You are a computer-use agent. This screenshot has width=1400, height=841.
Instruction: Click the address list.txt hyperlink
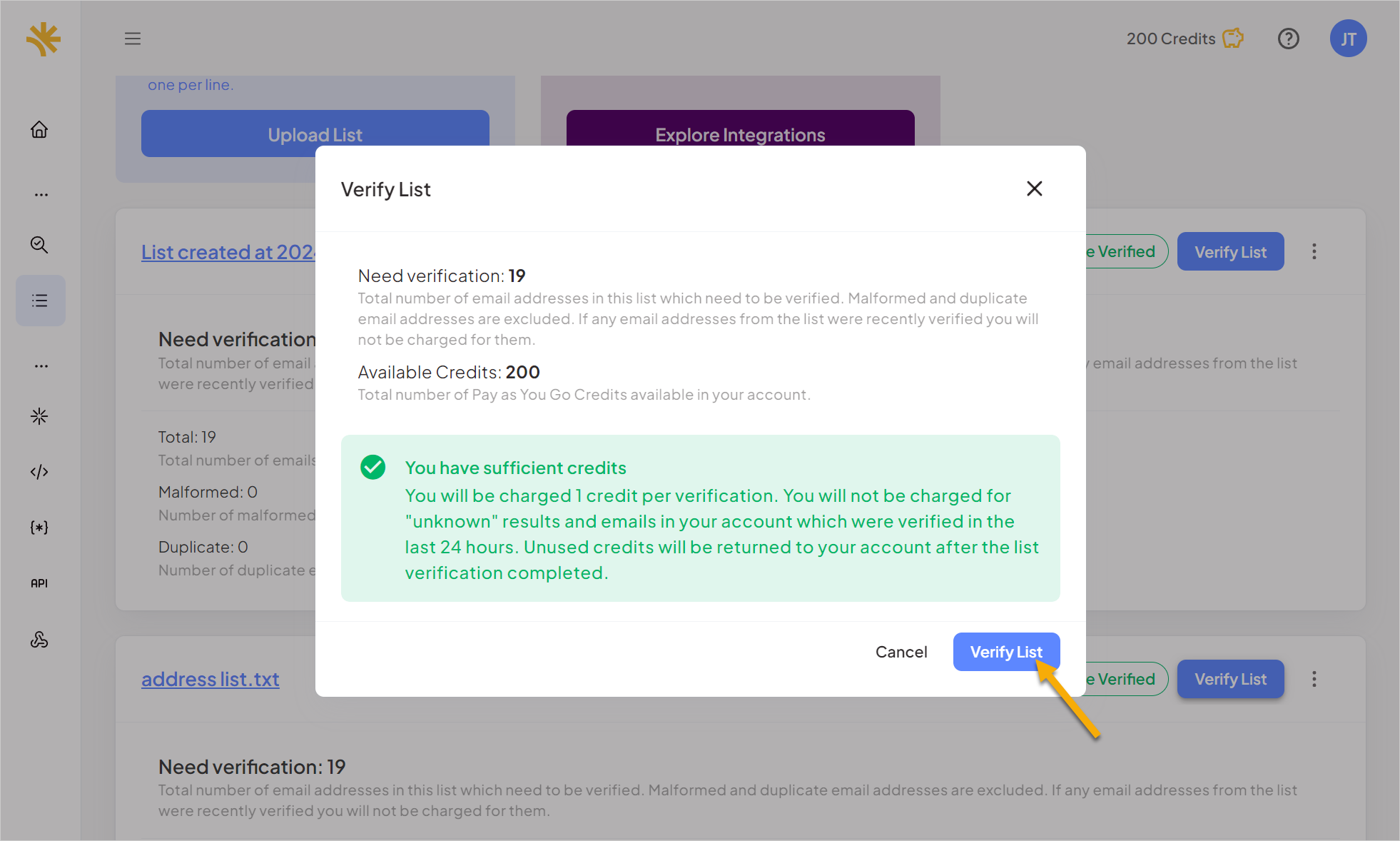pos(210,678)
